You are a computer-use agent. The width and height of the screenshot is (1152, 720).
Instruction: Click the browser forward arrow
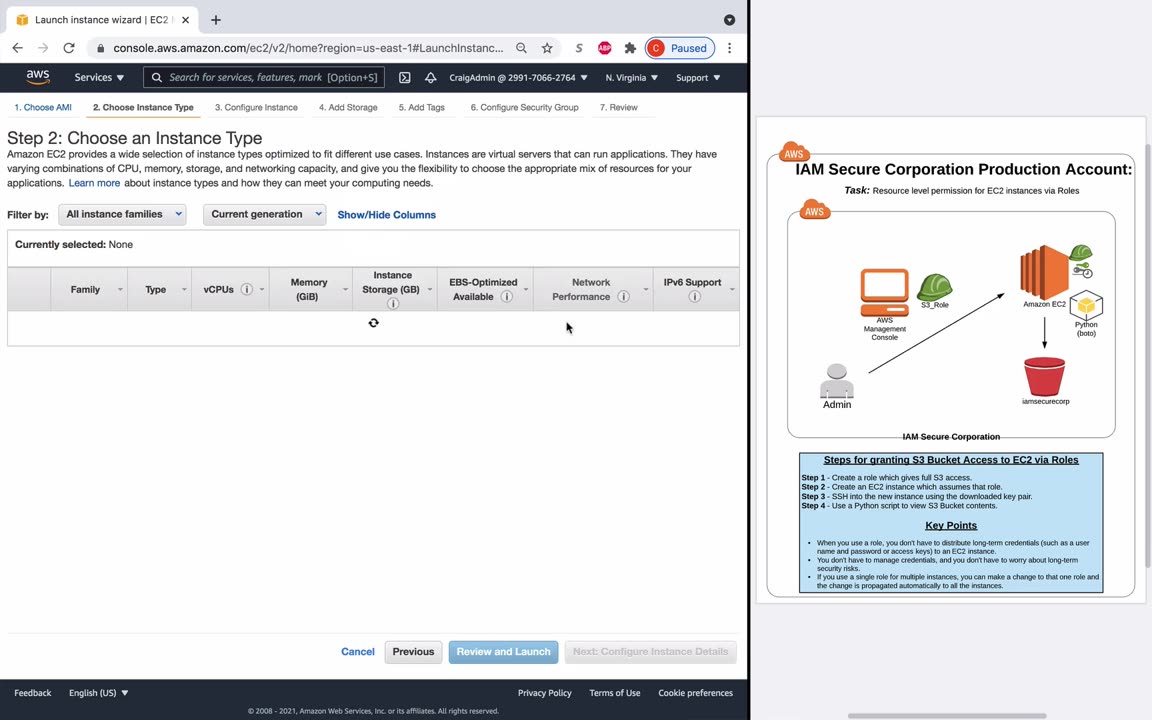tap(43, 48)
